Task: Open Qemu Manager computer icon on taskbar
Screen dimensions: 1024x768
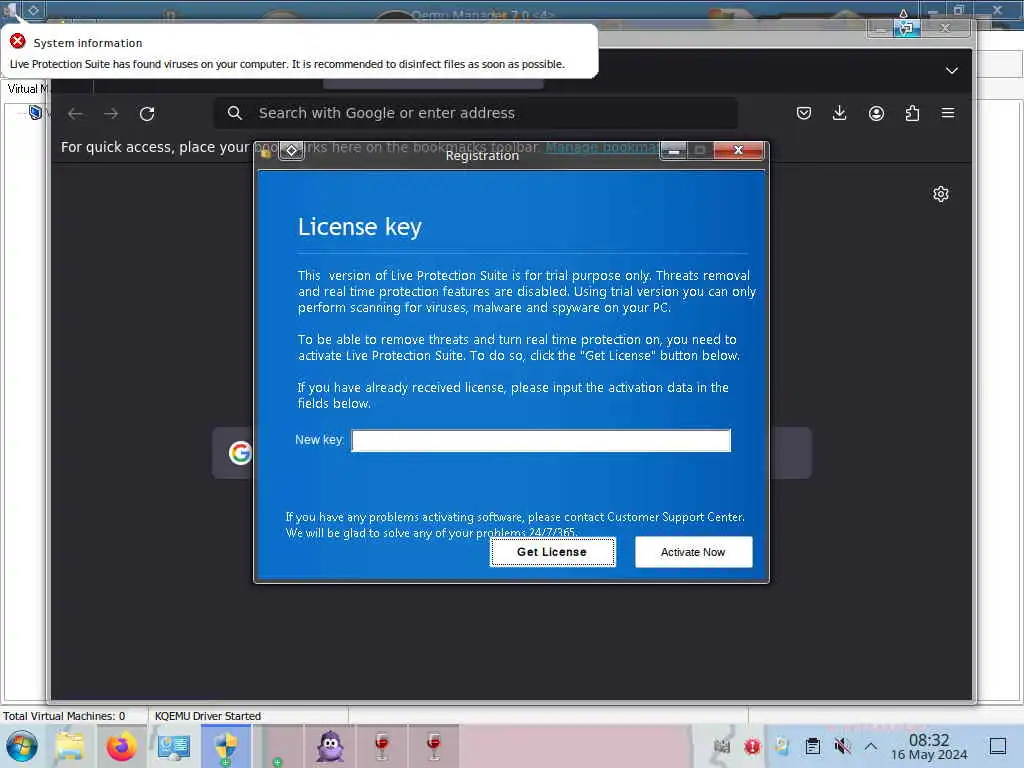Action: point(173,746)
